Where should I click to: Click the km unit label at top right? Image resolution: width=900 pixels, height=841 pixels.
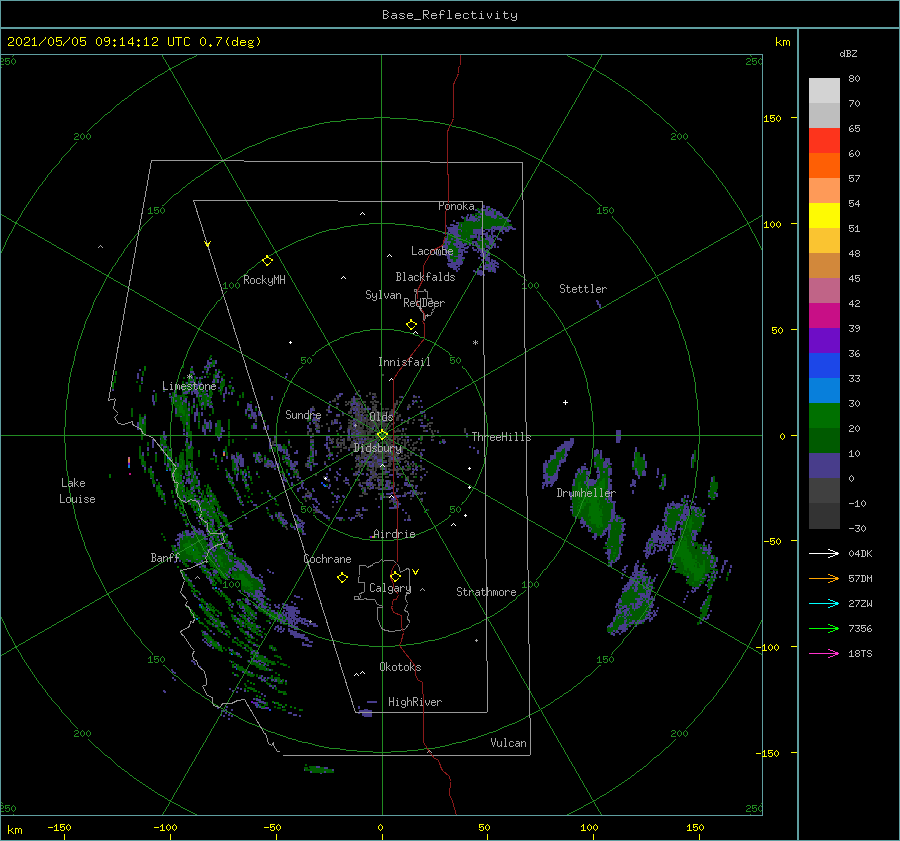tap(782, 42)
